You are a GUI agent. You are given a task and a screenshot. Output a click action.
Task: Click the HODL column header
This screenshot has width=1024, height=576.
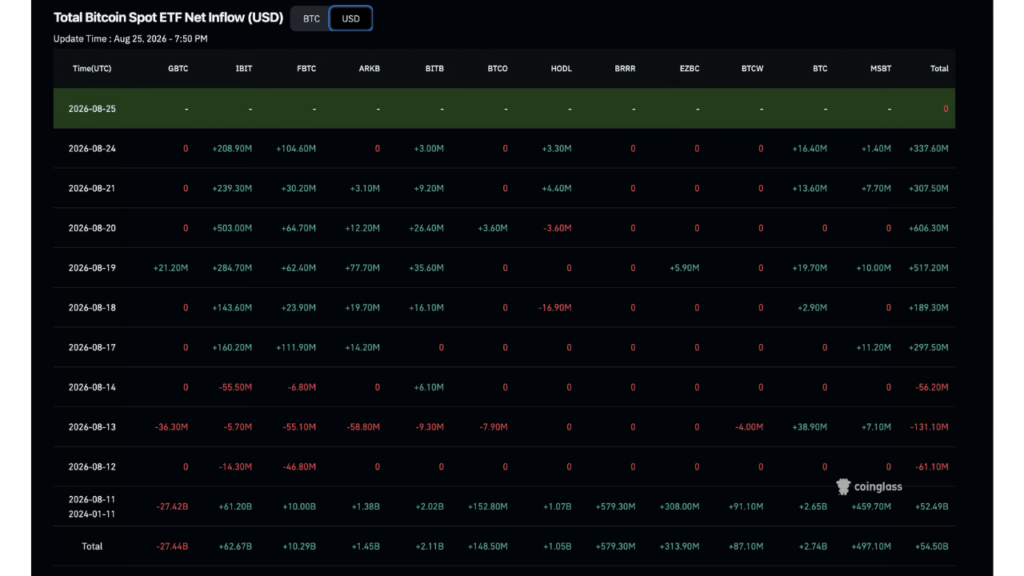(561, 69)
